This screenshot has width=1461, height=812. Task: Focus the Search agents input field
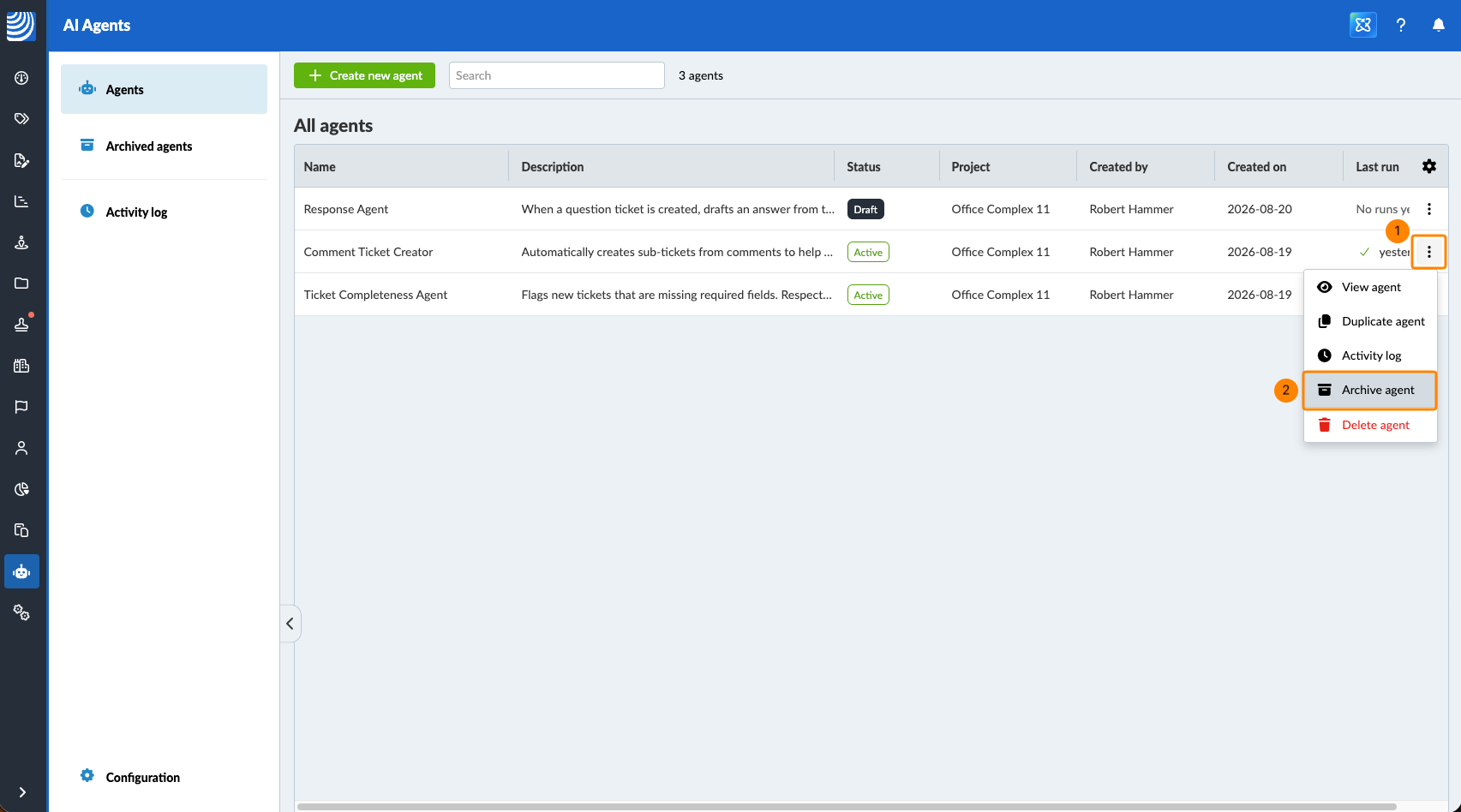pyautogui.click(x=556, y=75)
